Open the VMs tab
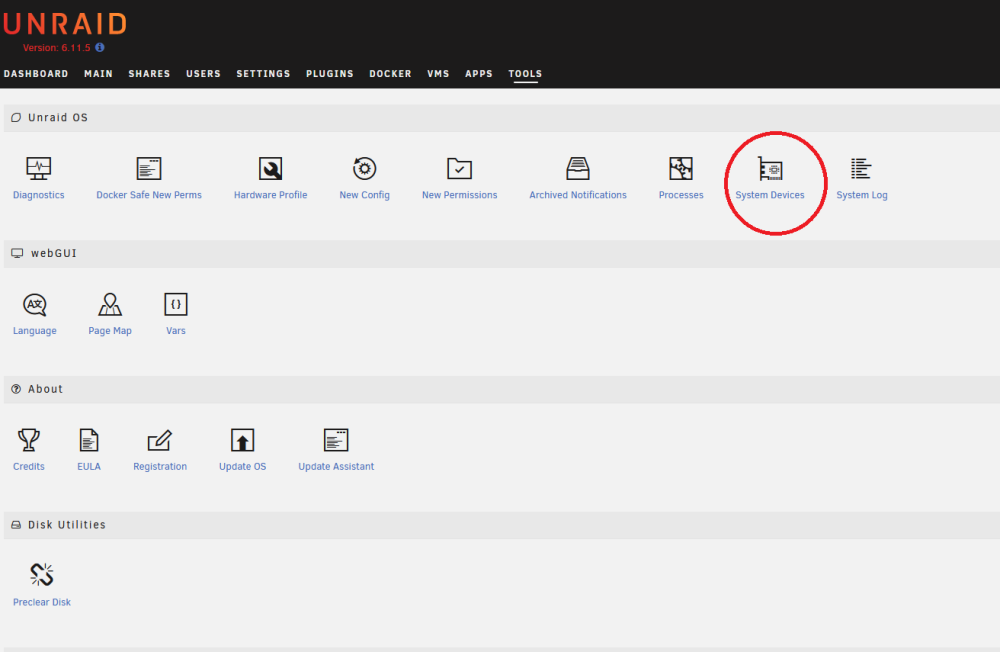 438,74
